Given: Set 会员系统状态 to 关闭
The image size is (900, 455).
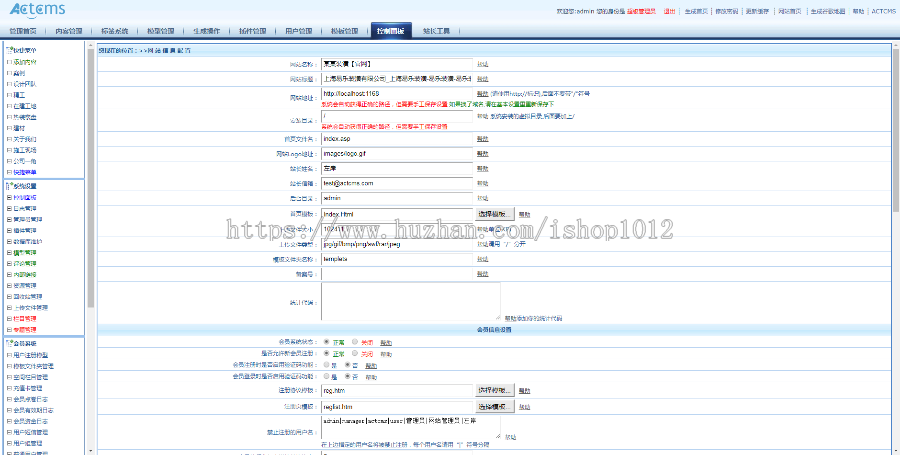Looking at the screenshot, I should coord(355,342).
